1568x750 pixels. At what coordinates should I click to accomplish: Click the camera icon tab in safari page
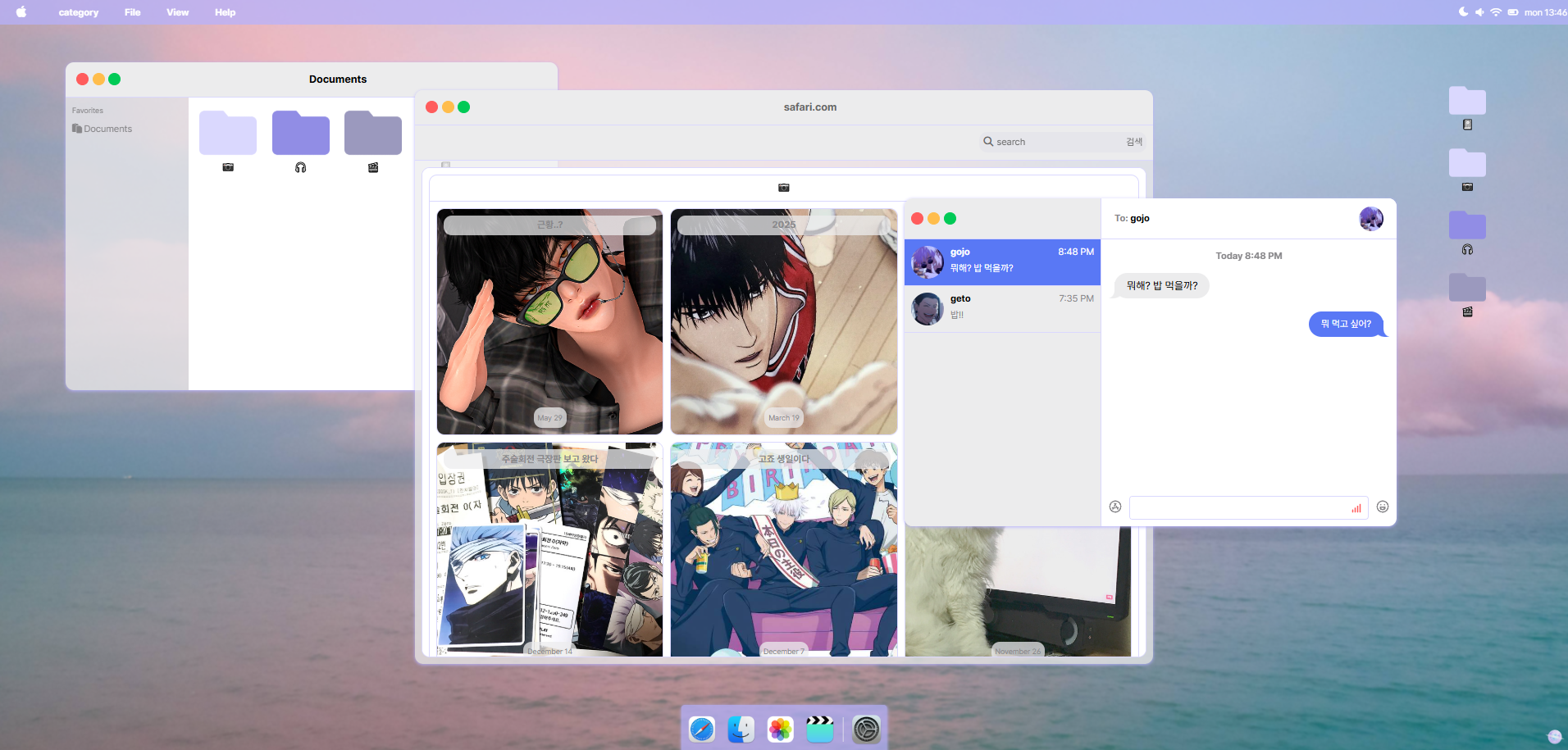tap(784, 188)
